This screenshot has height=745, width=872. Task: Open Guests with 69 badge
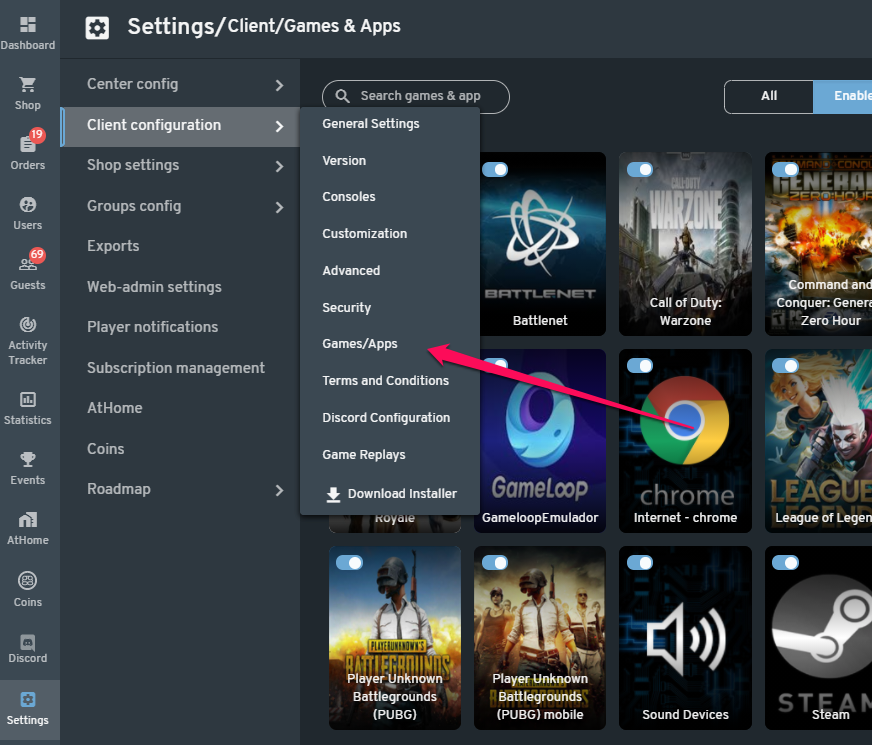point(28,264)
